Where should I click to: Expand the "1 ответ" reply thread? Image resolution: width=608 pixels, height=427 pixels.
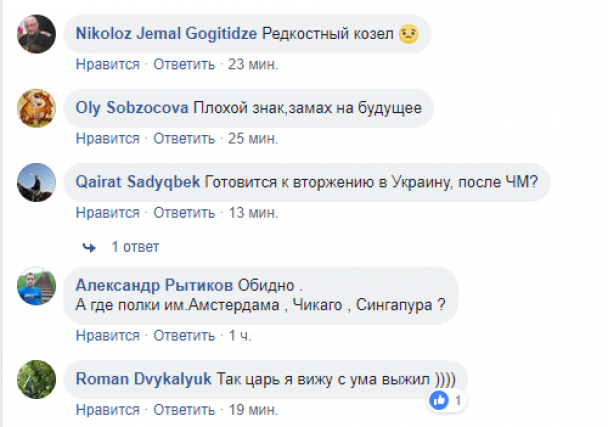click(x=129, y=246)
